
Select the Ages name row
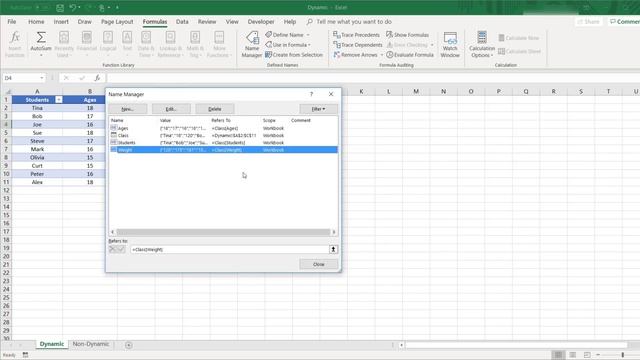[223, 128]
